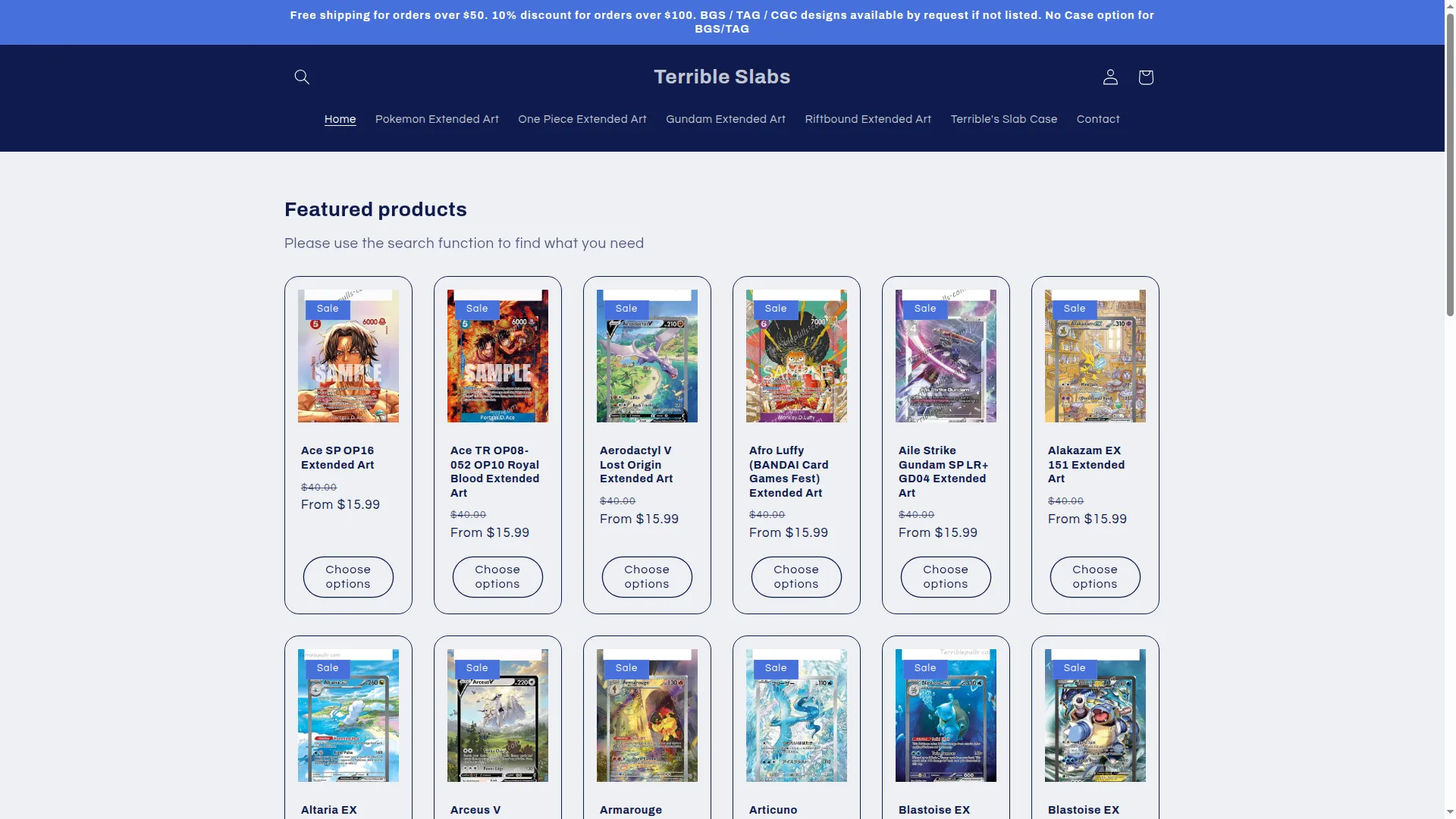
Task: Click the Terrible Slabs store title
Action: click(722, 77)
